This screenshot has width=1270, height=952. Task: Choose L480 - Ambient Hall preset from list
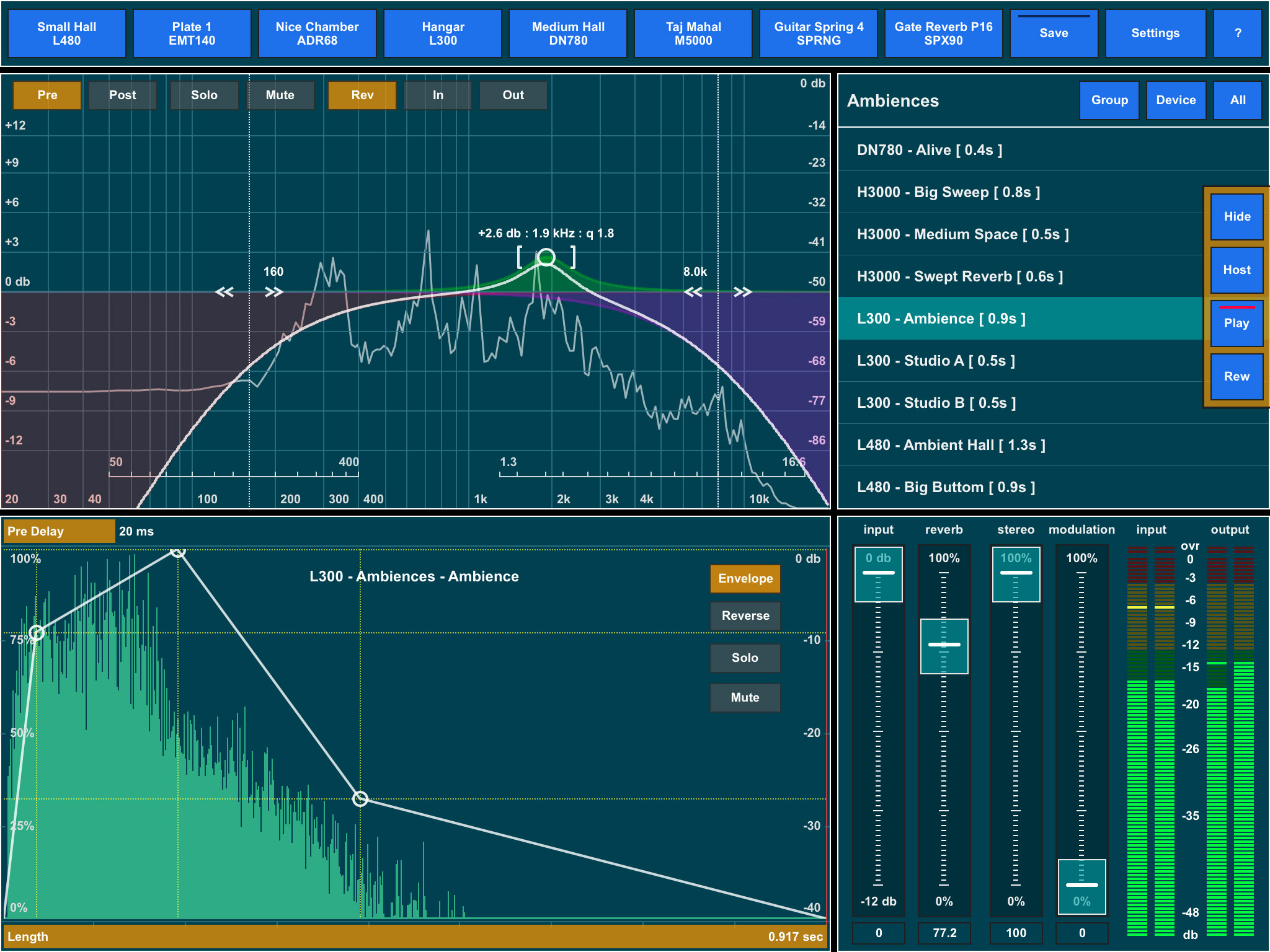coord(951,445)
